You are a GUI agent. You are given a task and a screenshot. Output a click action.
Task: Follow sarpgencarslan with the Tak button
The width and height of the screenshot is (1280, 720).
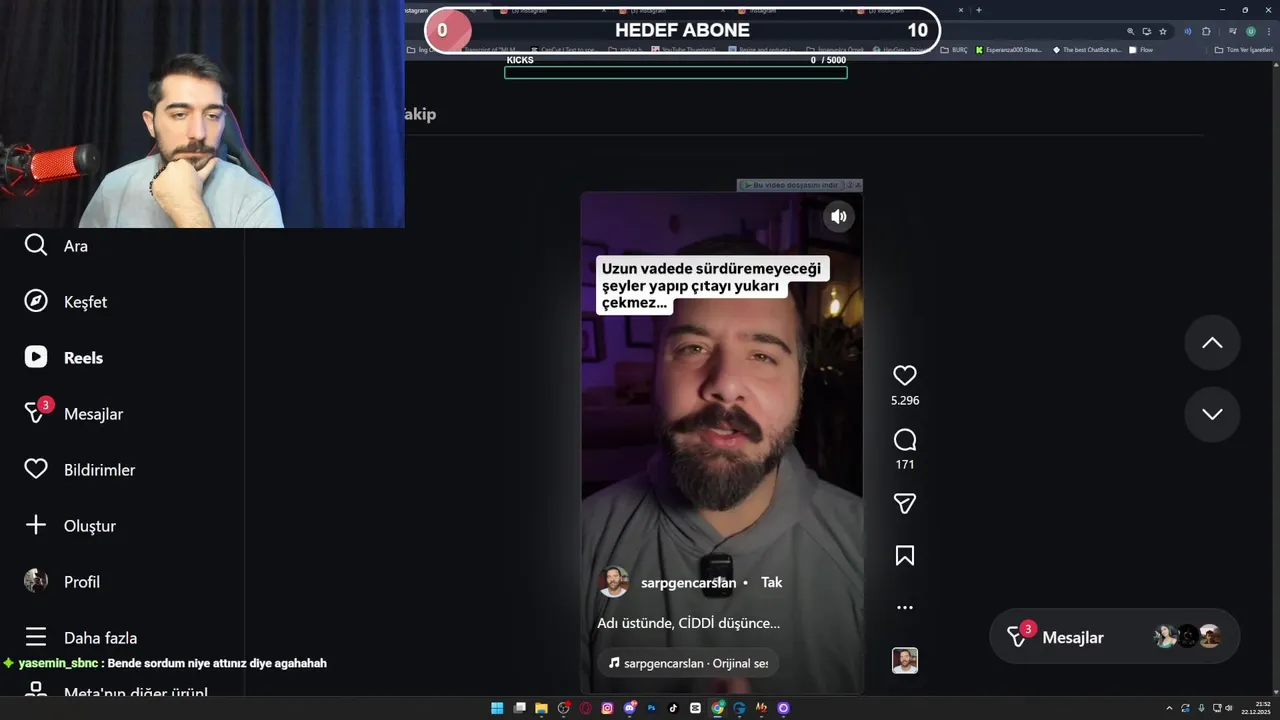tap(772, 583)
